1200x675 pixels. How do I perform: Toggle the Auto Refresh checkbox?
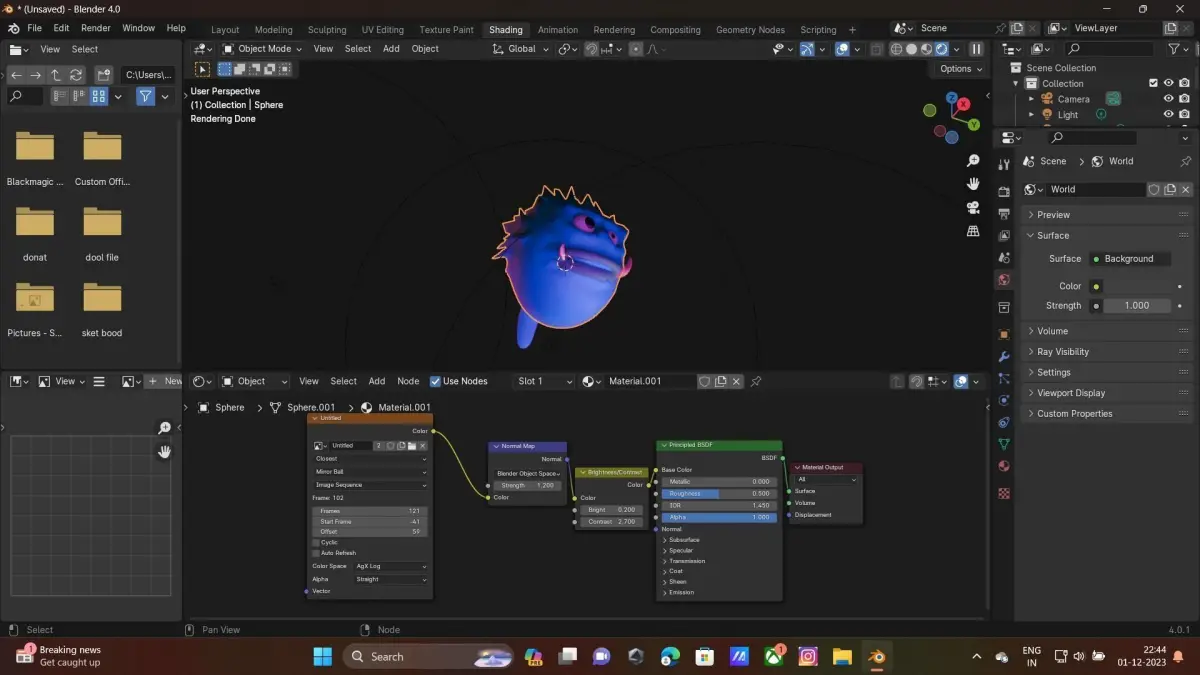(x=316, y=553)
